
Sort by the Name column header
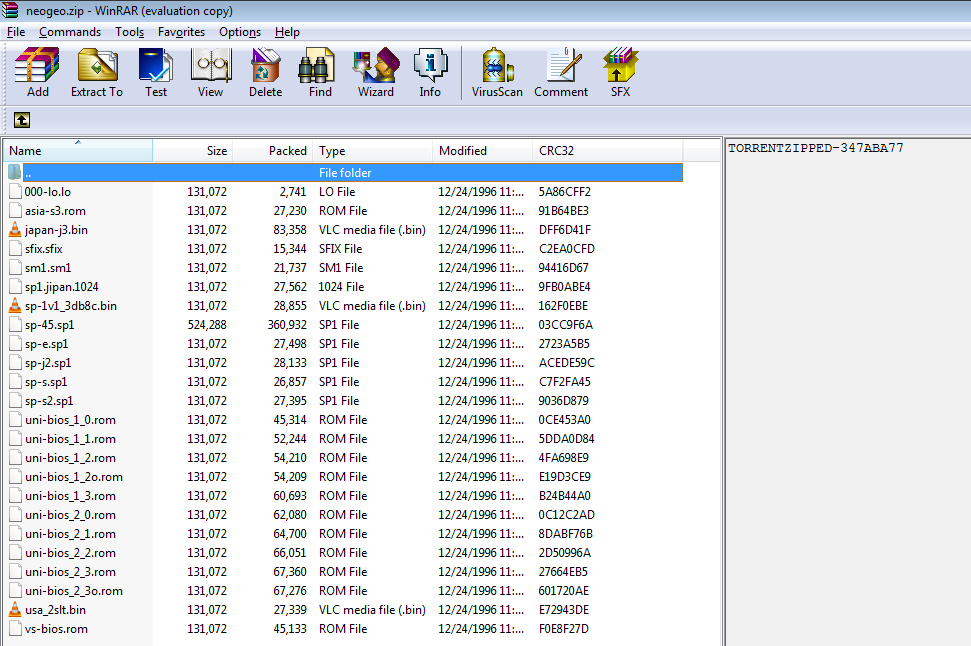pos(78,151)
